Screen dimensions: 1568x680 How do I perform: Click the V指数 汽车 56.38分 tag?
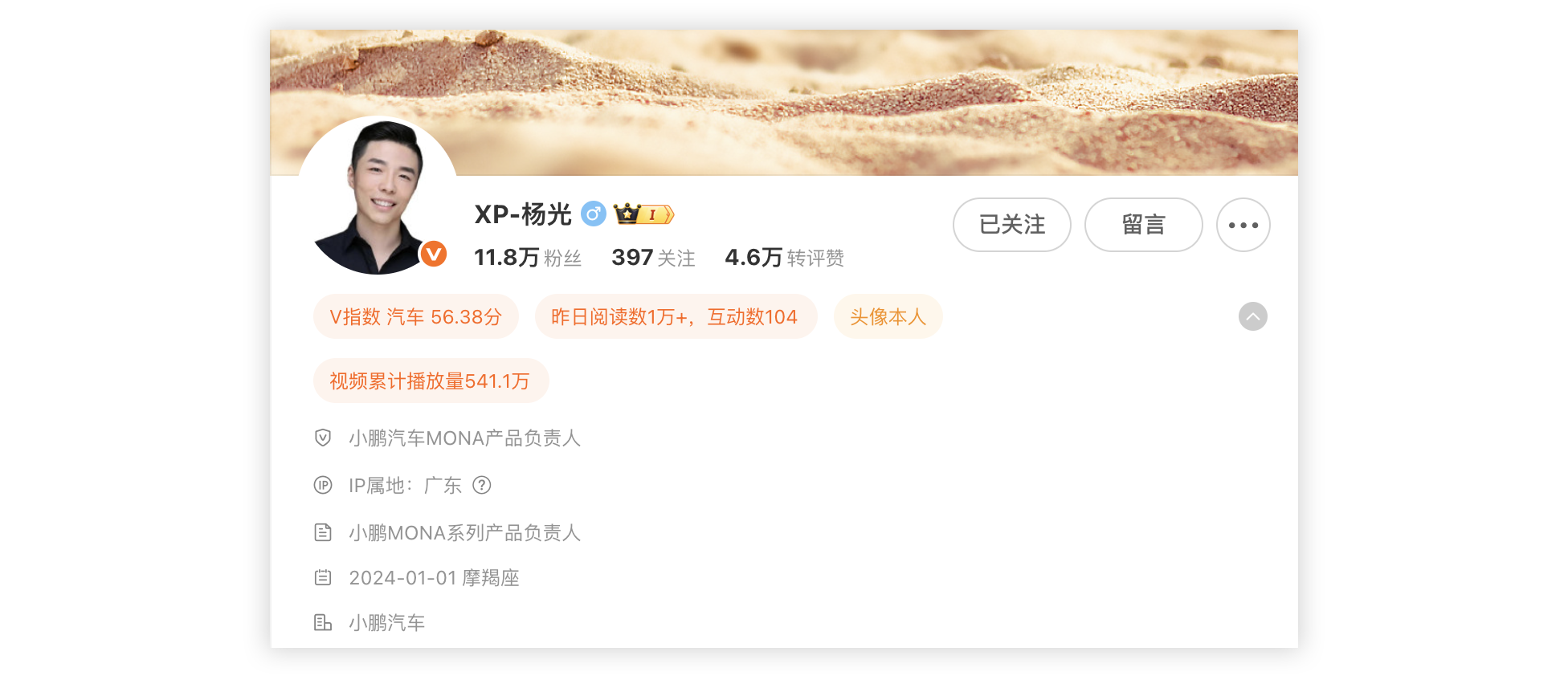[x=416, y=316]
